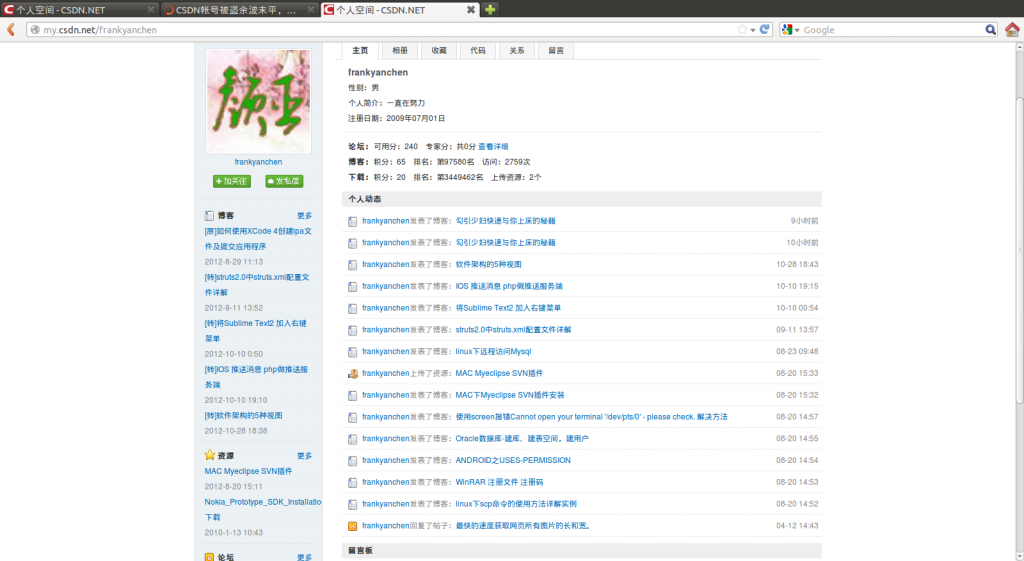Click 更多 in the 论坛 sidebar section
The image size is (1024, 561).
pos(304,557)
